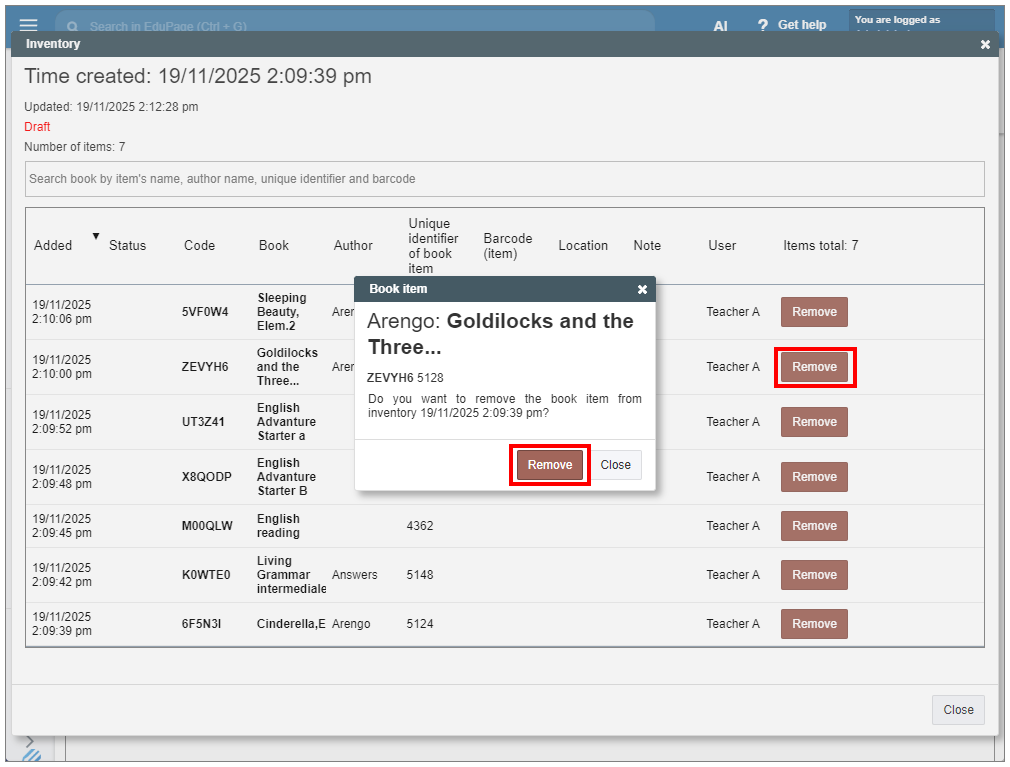Click Close in the Book item dialog

tap(615, 465)
